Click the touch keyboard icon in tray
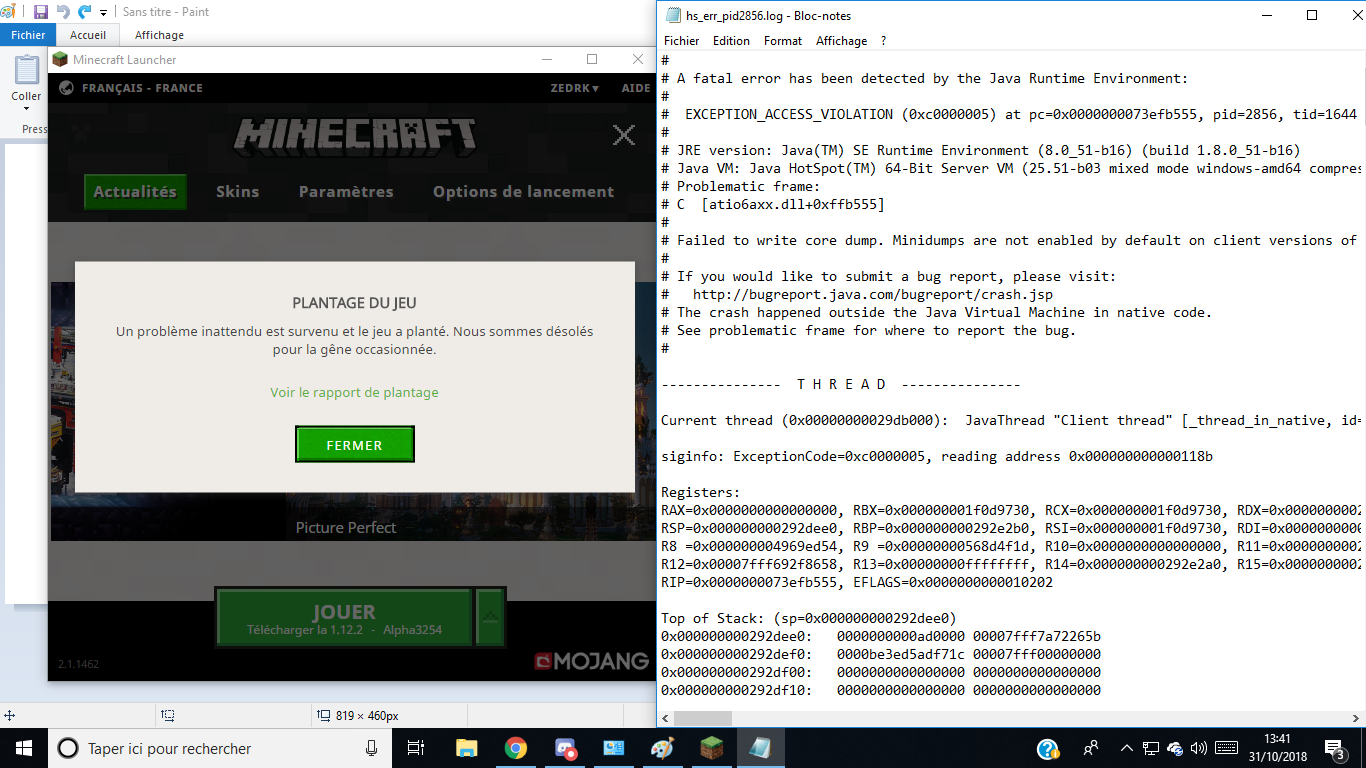This screenshot has height=768, width=1366. [x=1224, y=748]
